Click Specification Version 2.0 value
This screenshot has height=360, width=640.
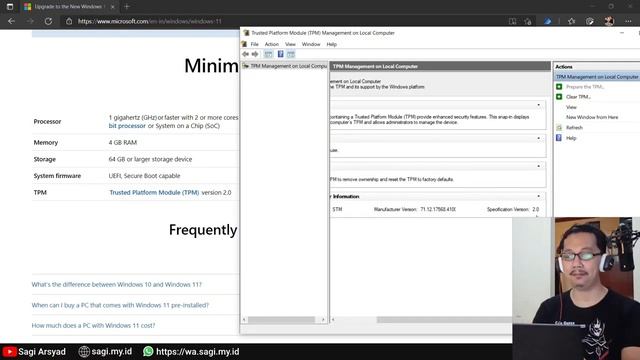click(x=535, y=209)
